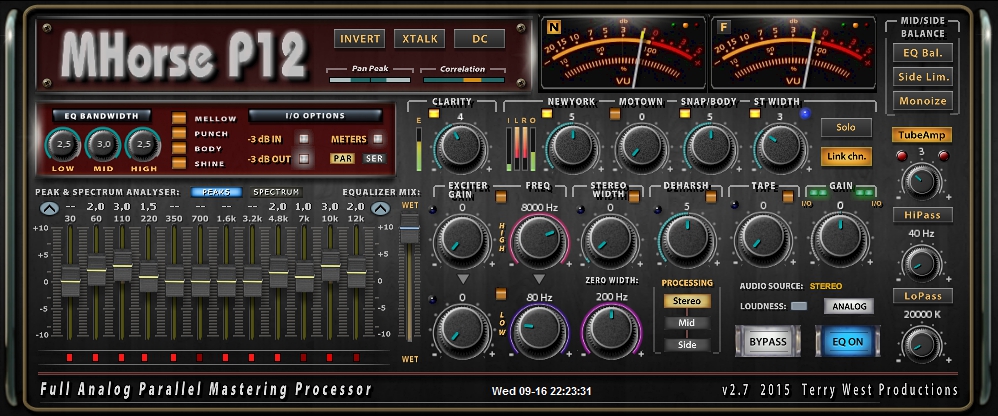Toggle the XTALK button
The width and height of the screenshot is (998, 416).
click(419, 39)
